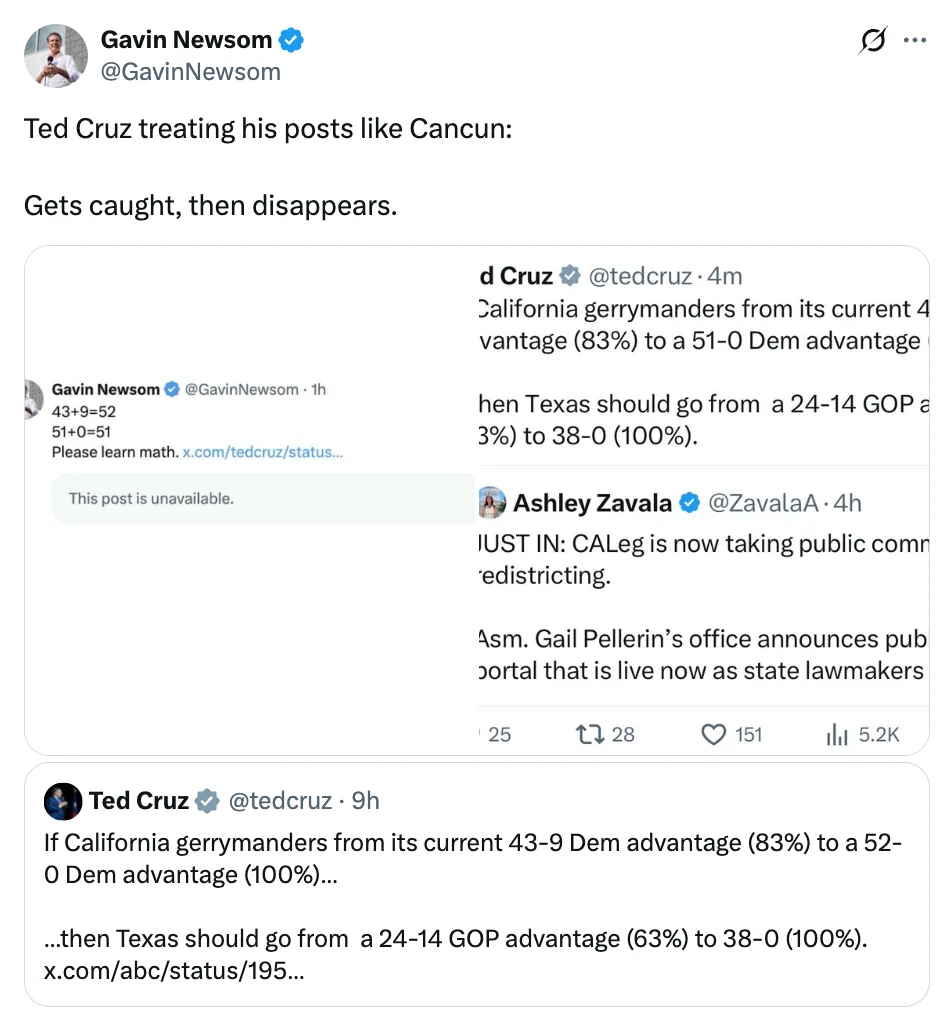Like the post using the heart icon

[714, 734]
